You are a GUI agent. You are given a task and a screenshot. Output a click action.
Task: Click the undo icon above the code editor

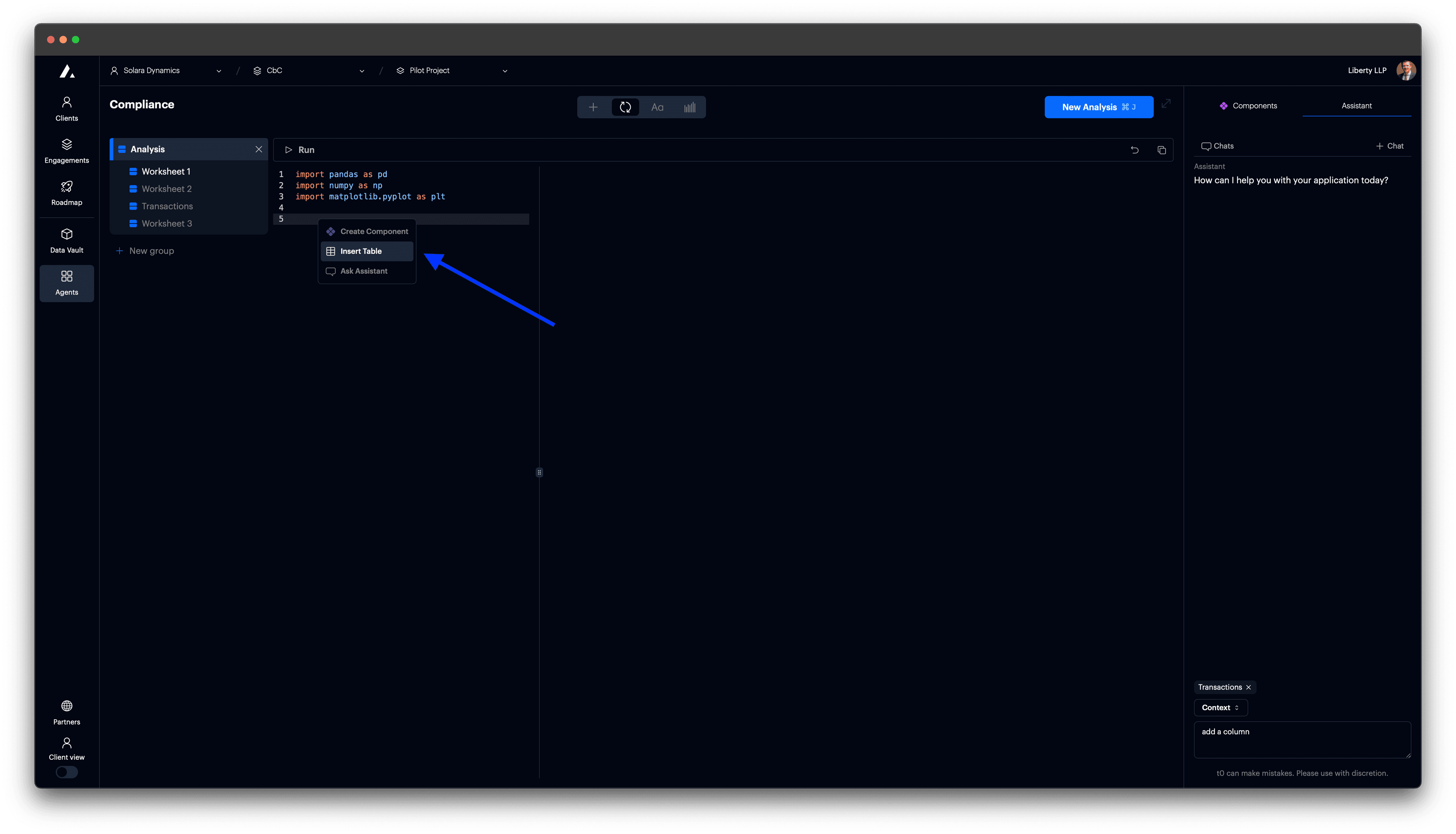point(1135,149)
